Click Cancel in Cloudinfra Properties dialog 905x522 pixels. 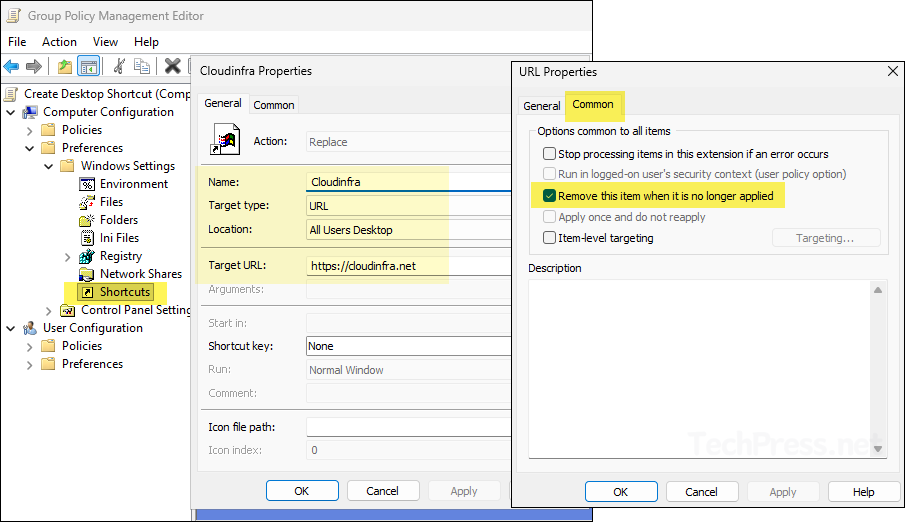pos(382,491)
